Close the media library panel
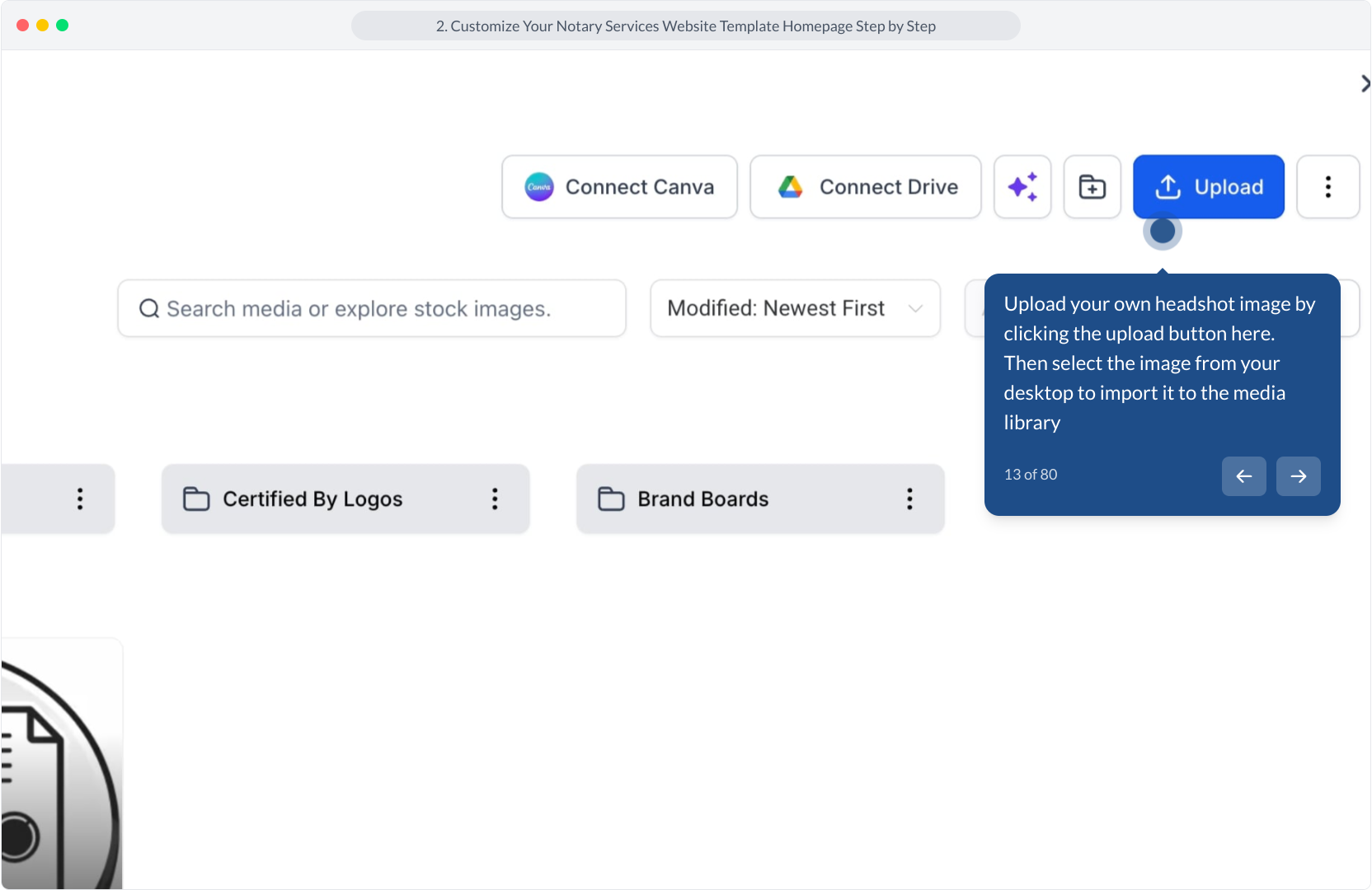 (1365, 83)
